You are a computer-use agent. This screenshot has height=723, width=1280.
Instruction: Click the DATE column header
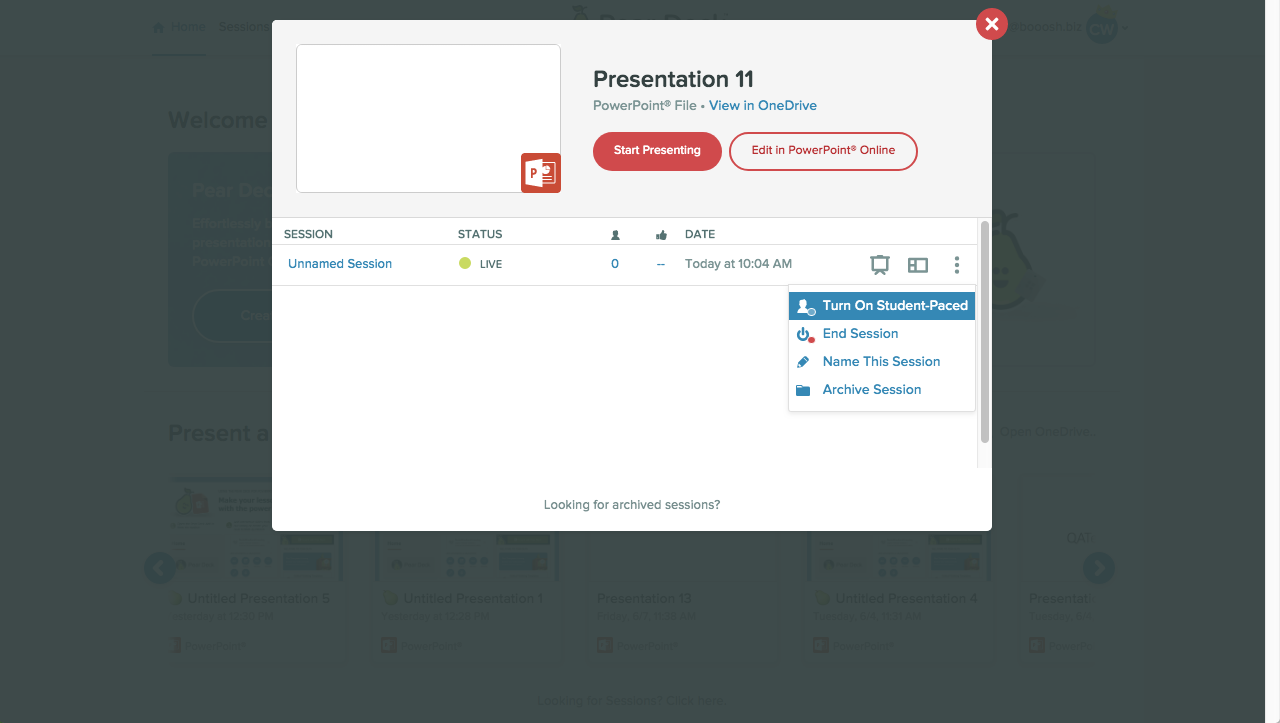[700, 234]
